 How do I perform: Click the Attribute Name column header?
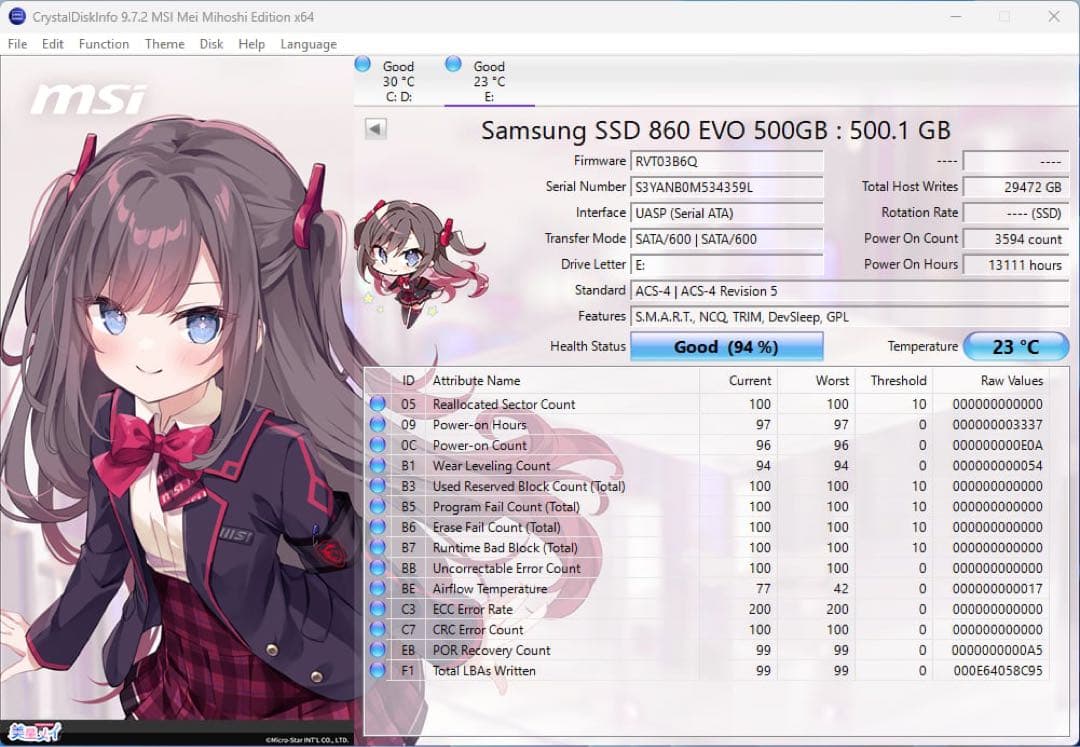[x=477, y=381]
